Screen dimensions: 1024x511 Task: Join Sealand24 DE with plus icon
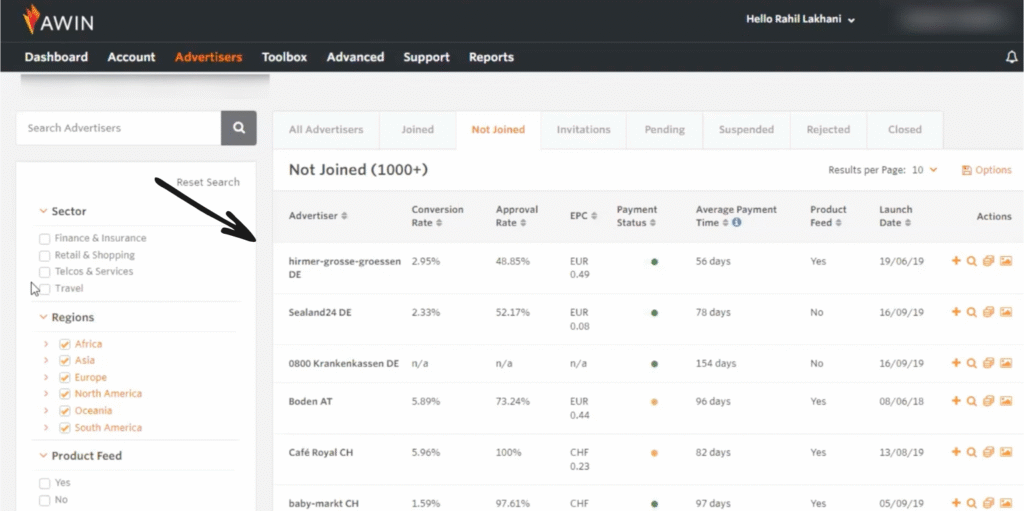pos(956,312)
